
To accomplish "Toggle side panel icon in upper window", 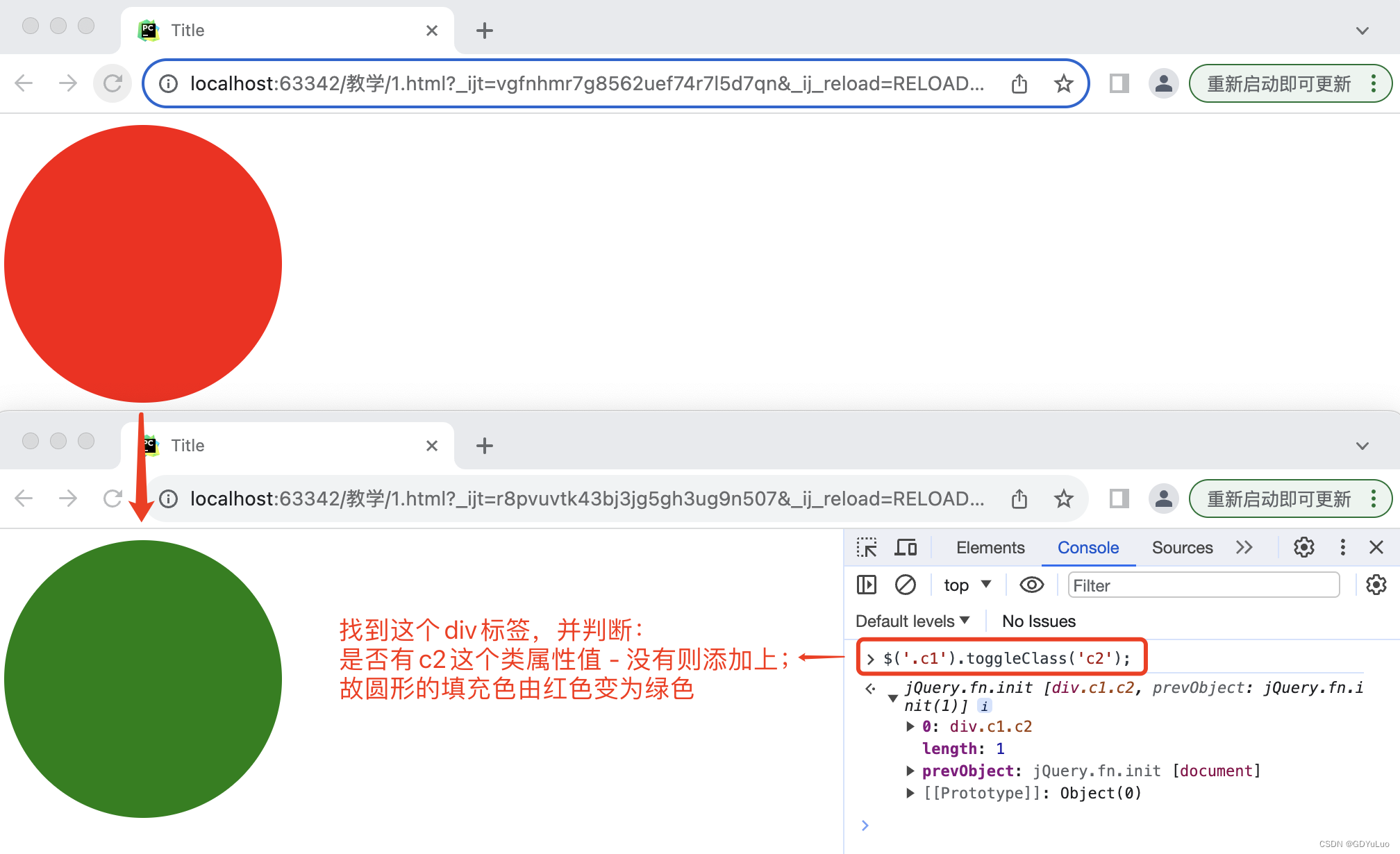I will [1119, 84].
